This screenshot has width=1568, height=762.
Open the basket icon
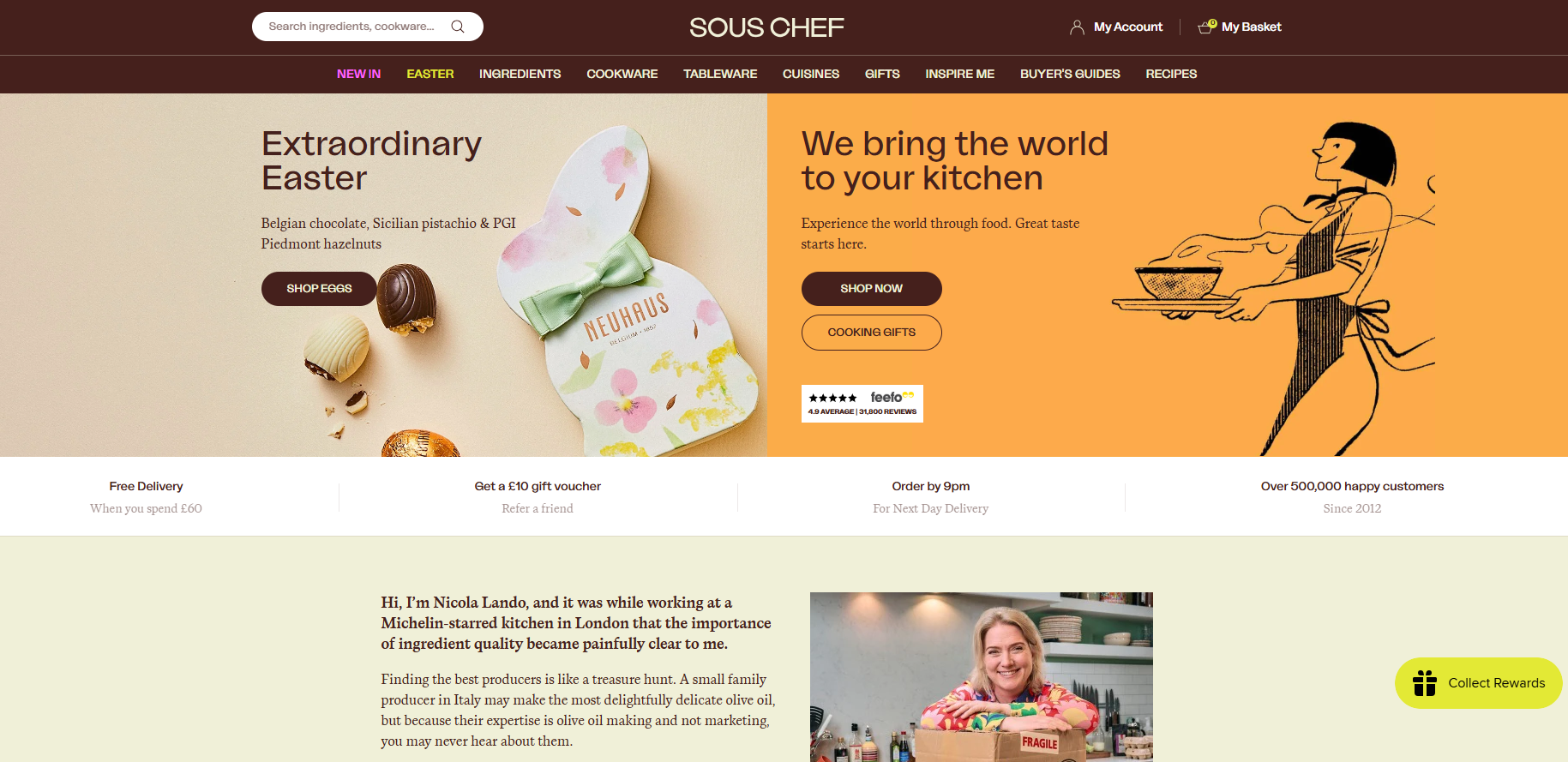(x=1207, y=27)
